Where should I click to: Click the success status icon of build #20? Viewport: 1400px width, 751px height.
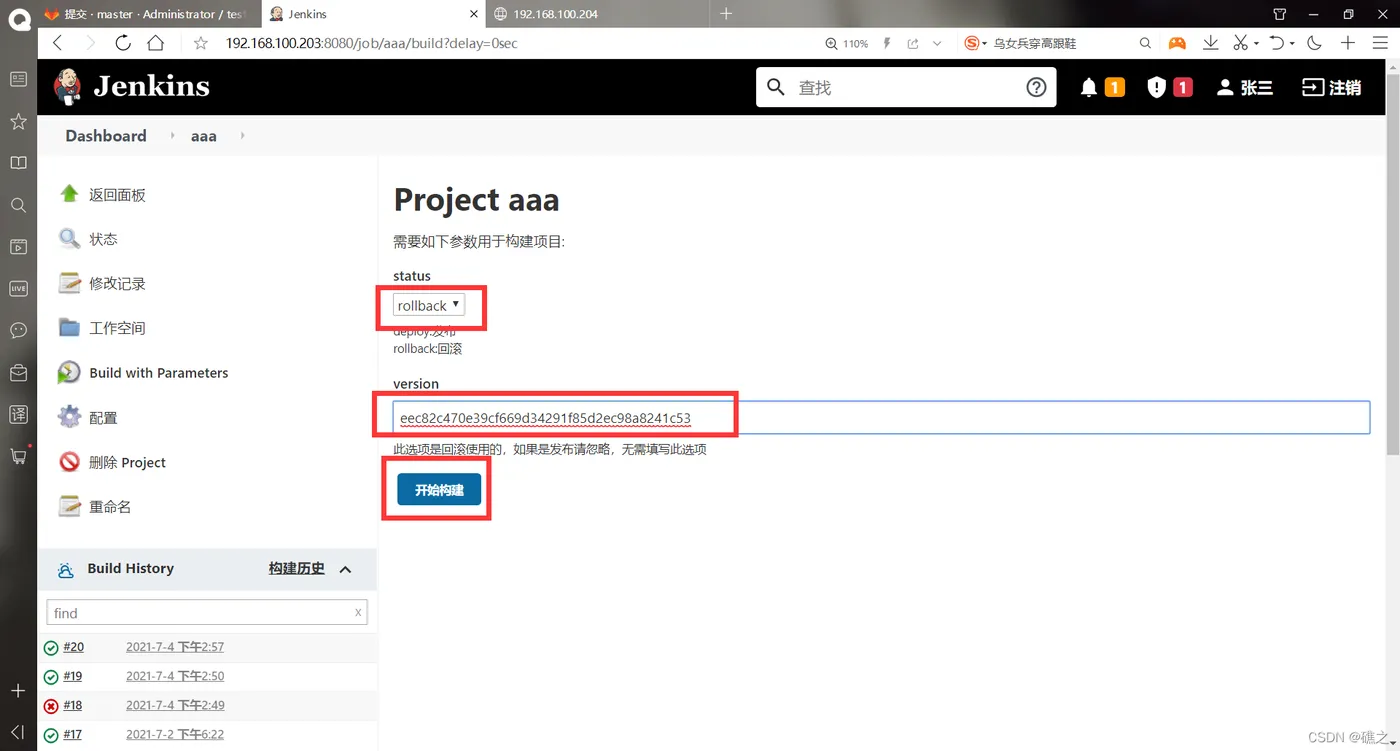pyautogui.click(x=51, y=648)
